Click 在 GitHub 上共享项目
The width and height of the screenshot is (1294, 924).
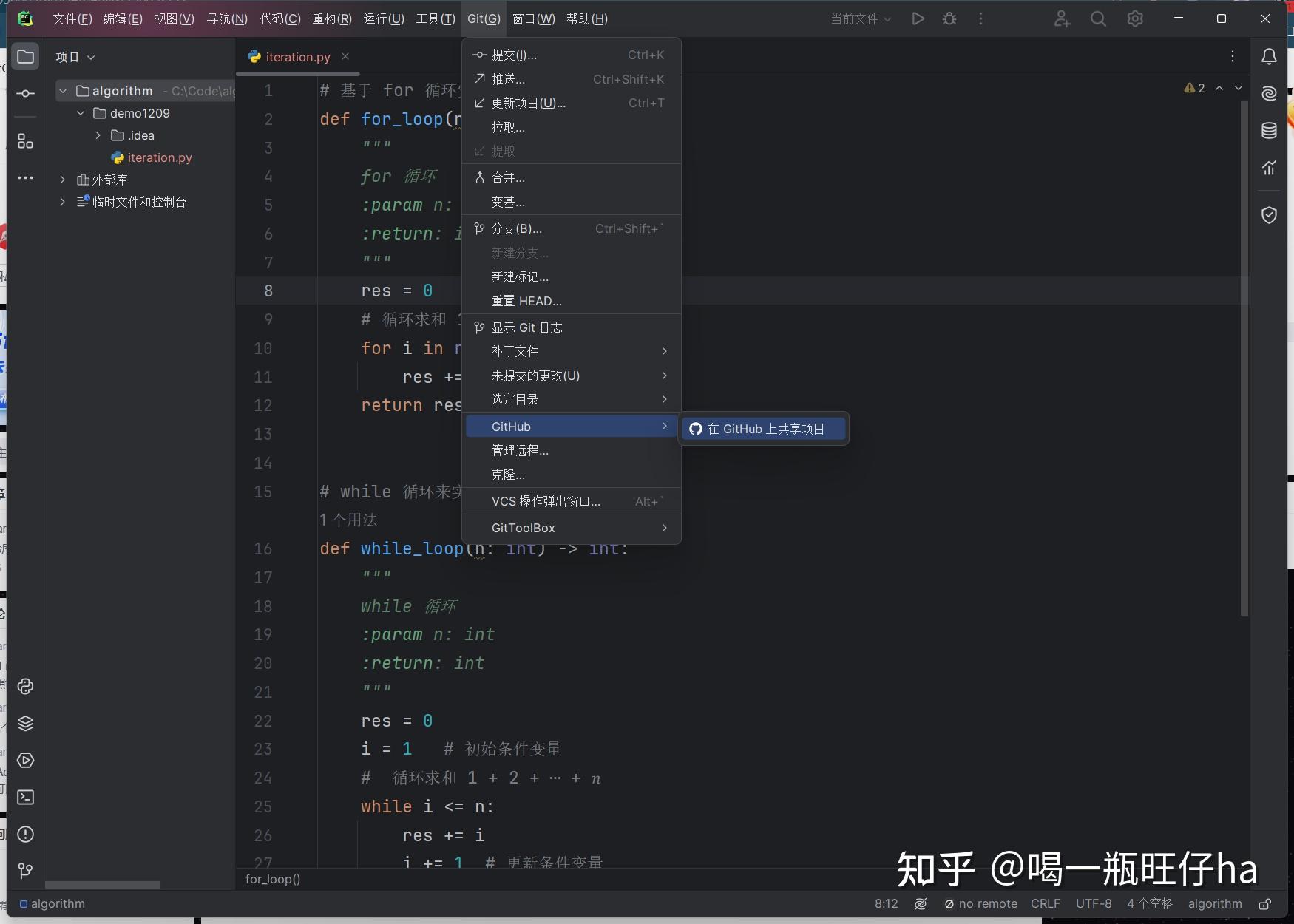(764, 428)
